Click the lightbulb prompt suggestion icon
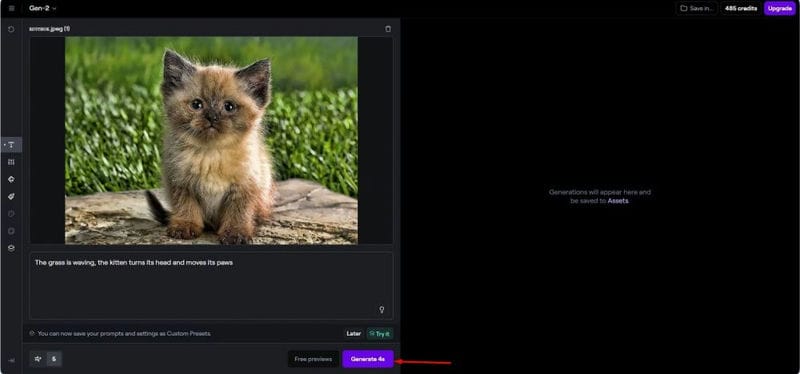Viewport: 800px width, 374px height. [381, 310]
